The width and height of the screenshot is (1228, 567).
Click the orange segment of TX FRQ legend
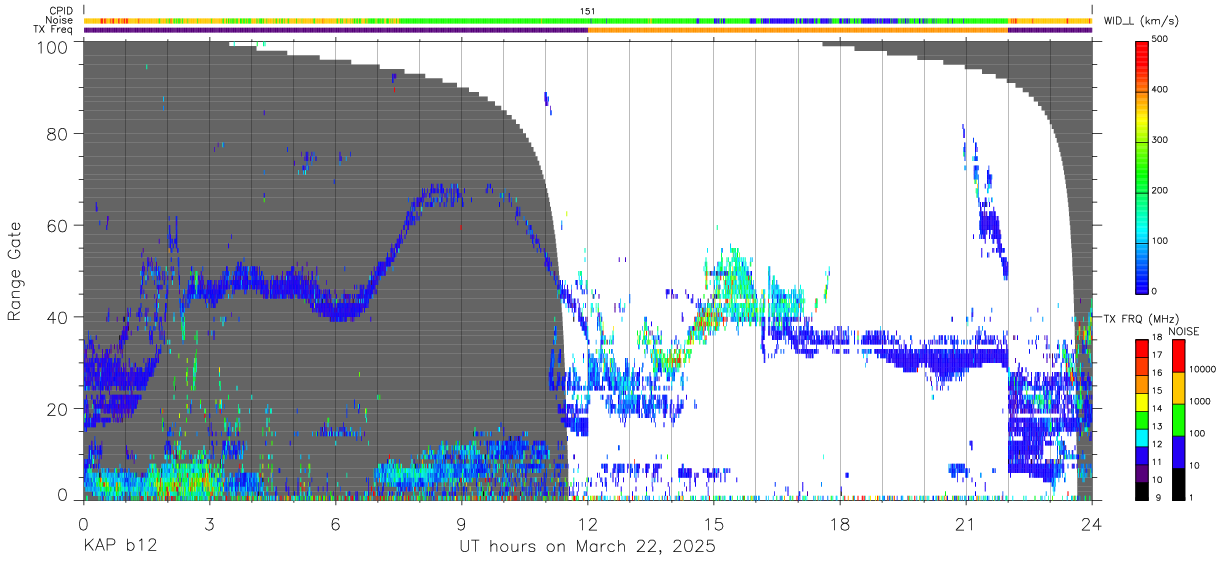[1143, 386]
